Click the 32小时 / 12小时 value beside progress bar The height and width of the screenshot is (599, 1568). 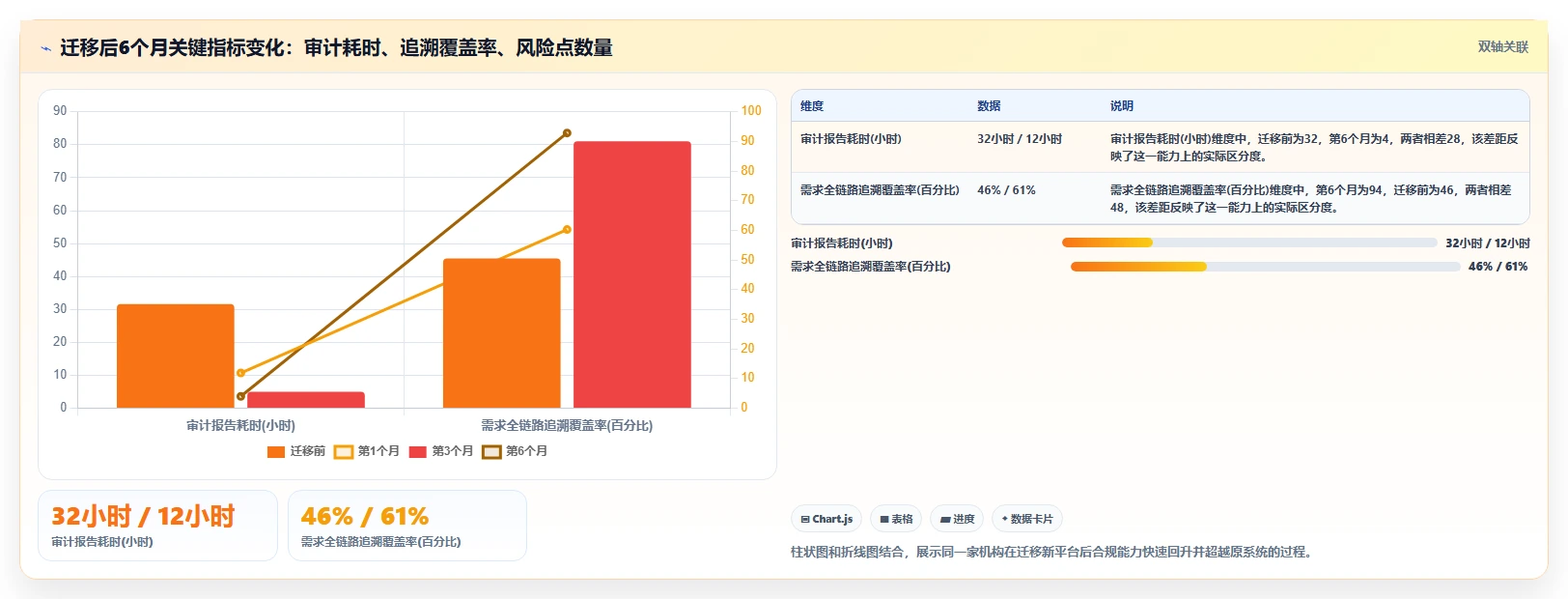(1488, 243)
